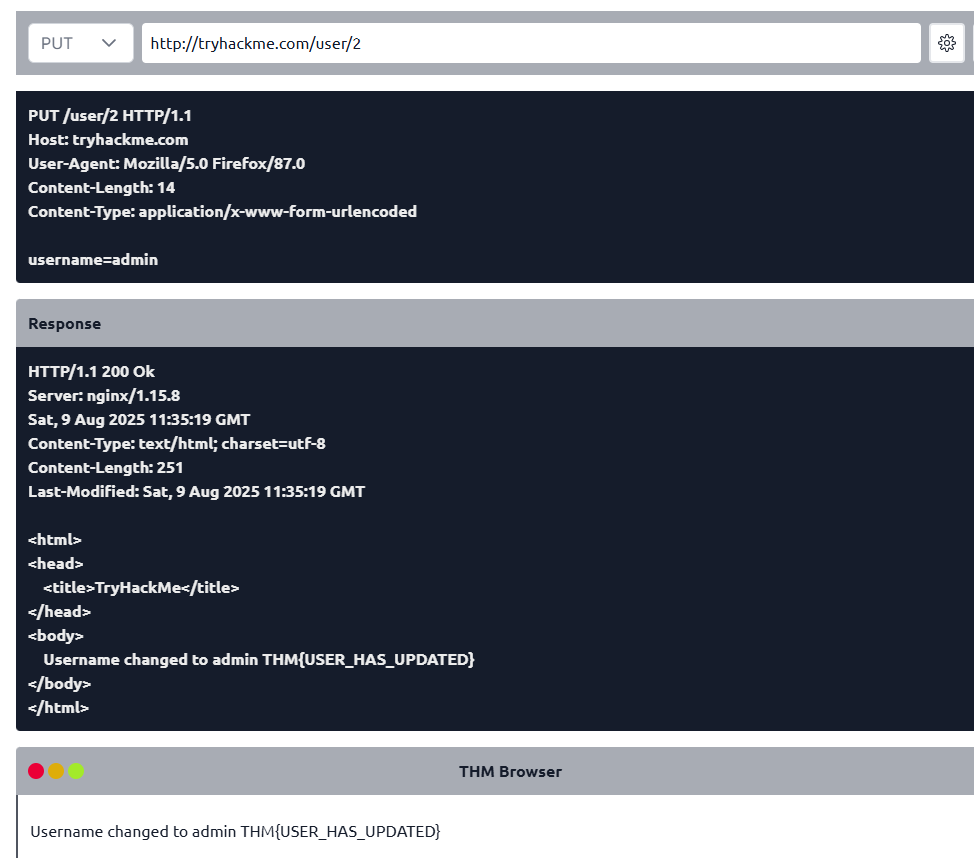Select the closing </html> tag line
The image size is (974, 858).
point(58,708)
